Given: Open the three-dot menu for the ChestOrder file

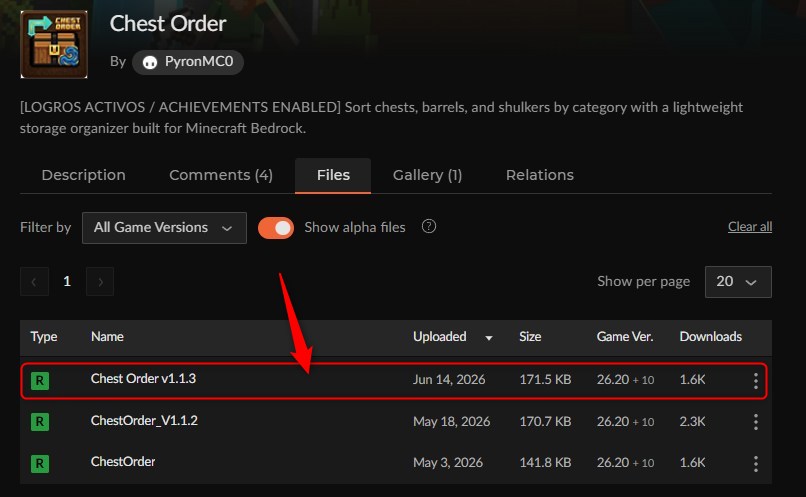Looking at the screenshot, I should pos(755,464).
